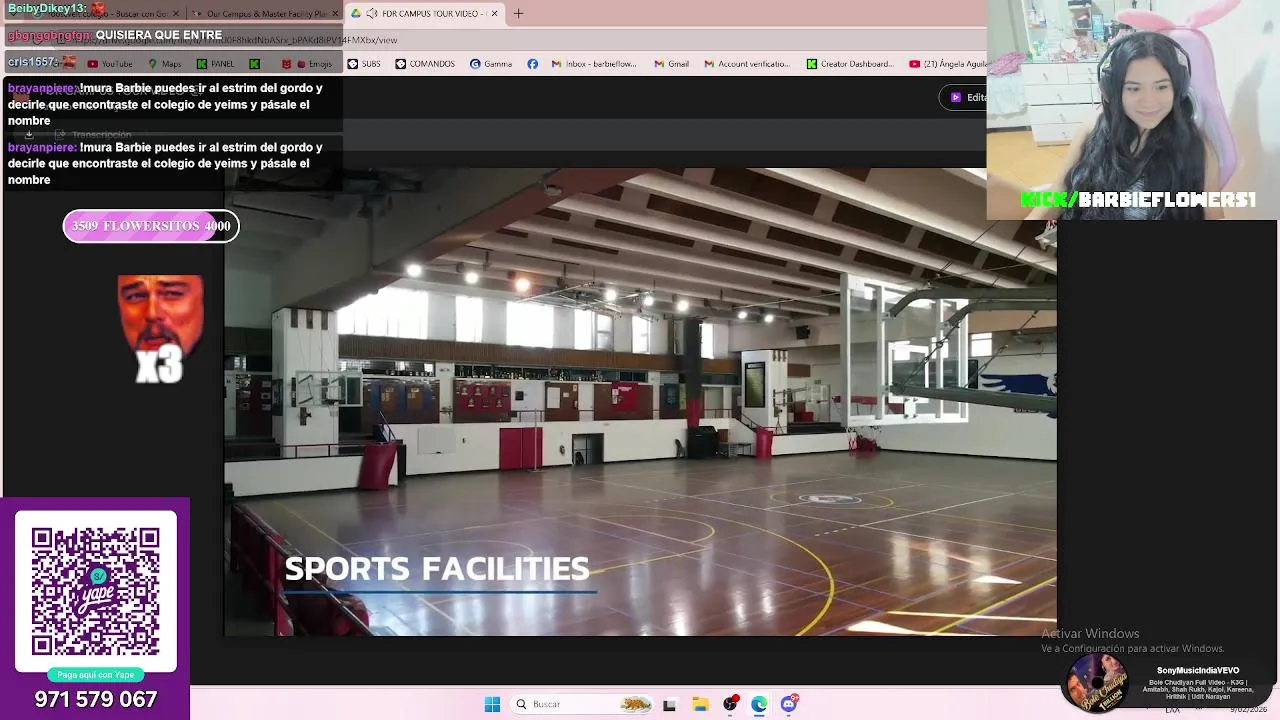This screenshot has height=720, width=1280.
Task: Open the Inbox - barbieflow Gmail bookmark
Action: click(x=594, y=64)
